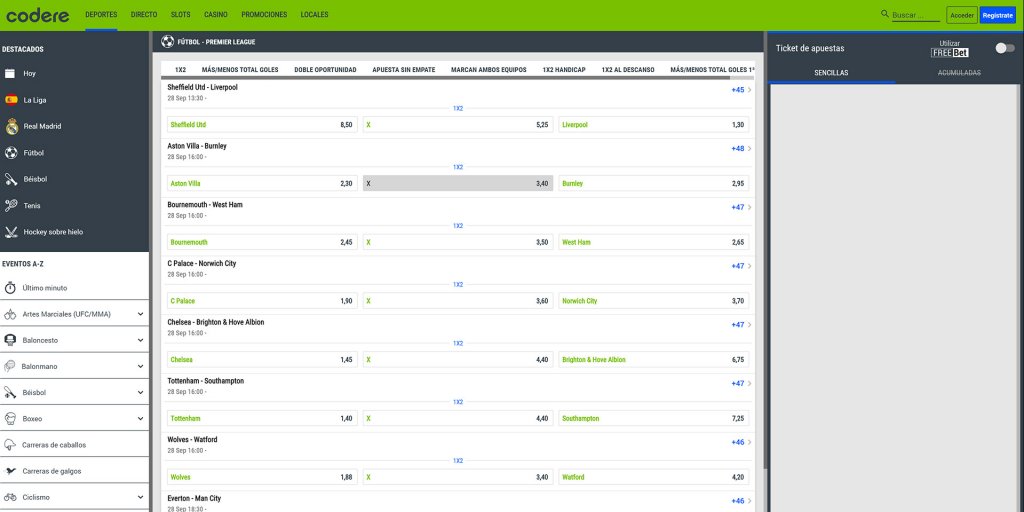Select the Marcan Ambos Equipos market tab
The height and width of the screenshot is (512, 1024).
[x=488, y=70]
